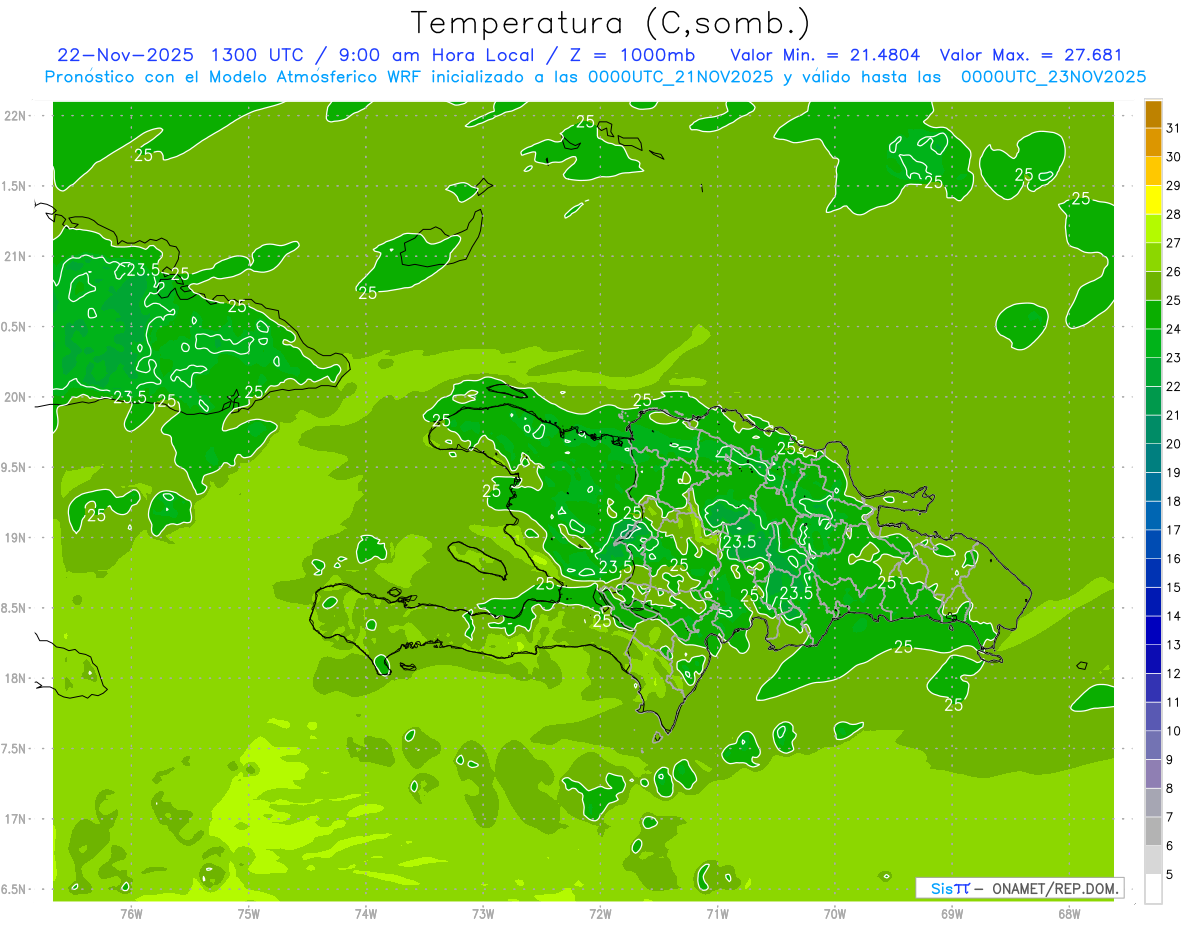Image resolution: width=1200 pixels, height=927 pixels.
Task: Click the "29" colorbar scale label
Action: 1174,186
